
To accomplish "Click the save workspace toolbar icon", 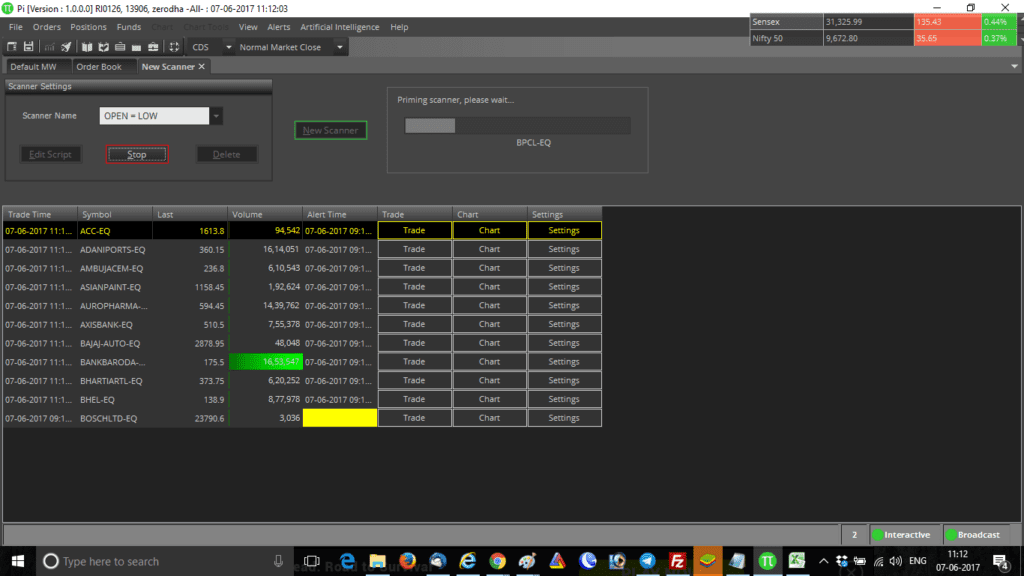I will point(29,46).
